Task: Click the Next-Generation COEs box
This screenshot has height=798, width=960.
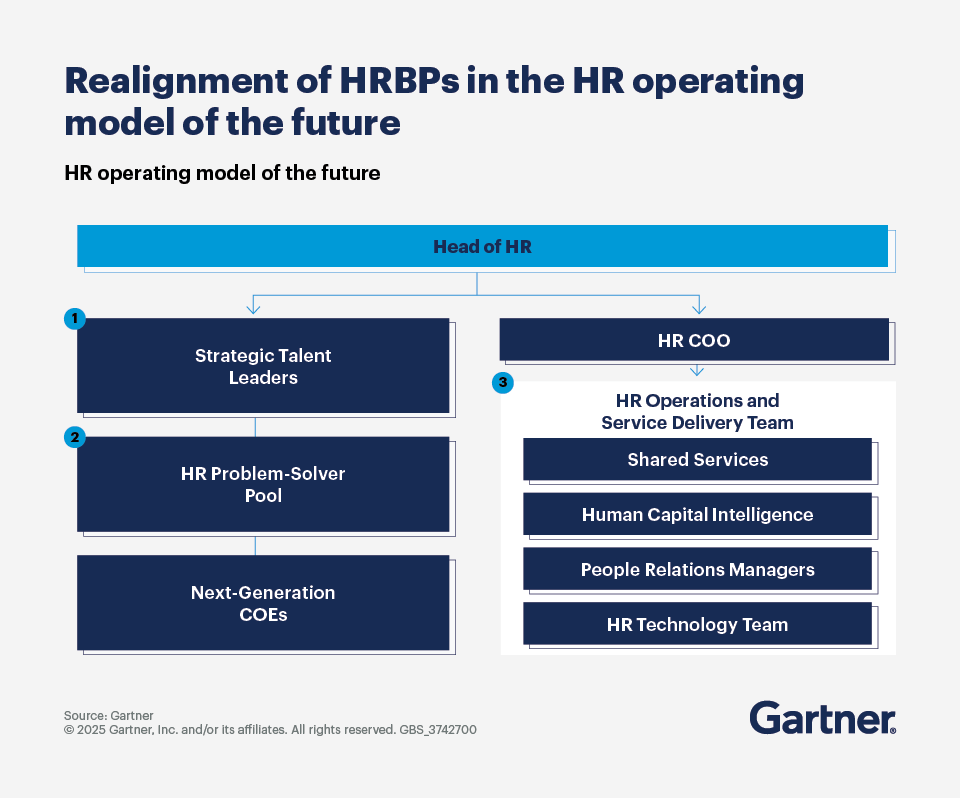Action: point(263,603)
